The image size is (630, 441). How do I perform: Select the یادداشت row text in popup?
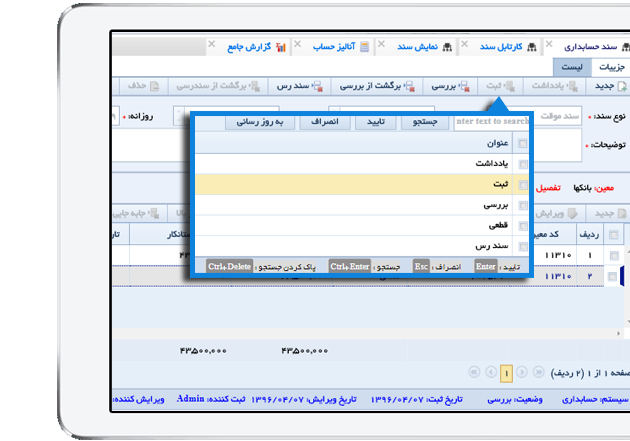(492, 163)
